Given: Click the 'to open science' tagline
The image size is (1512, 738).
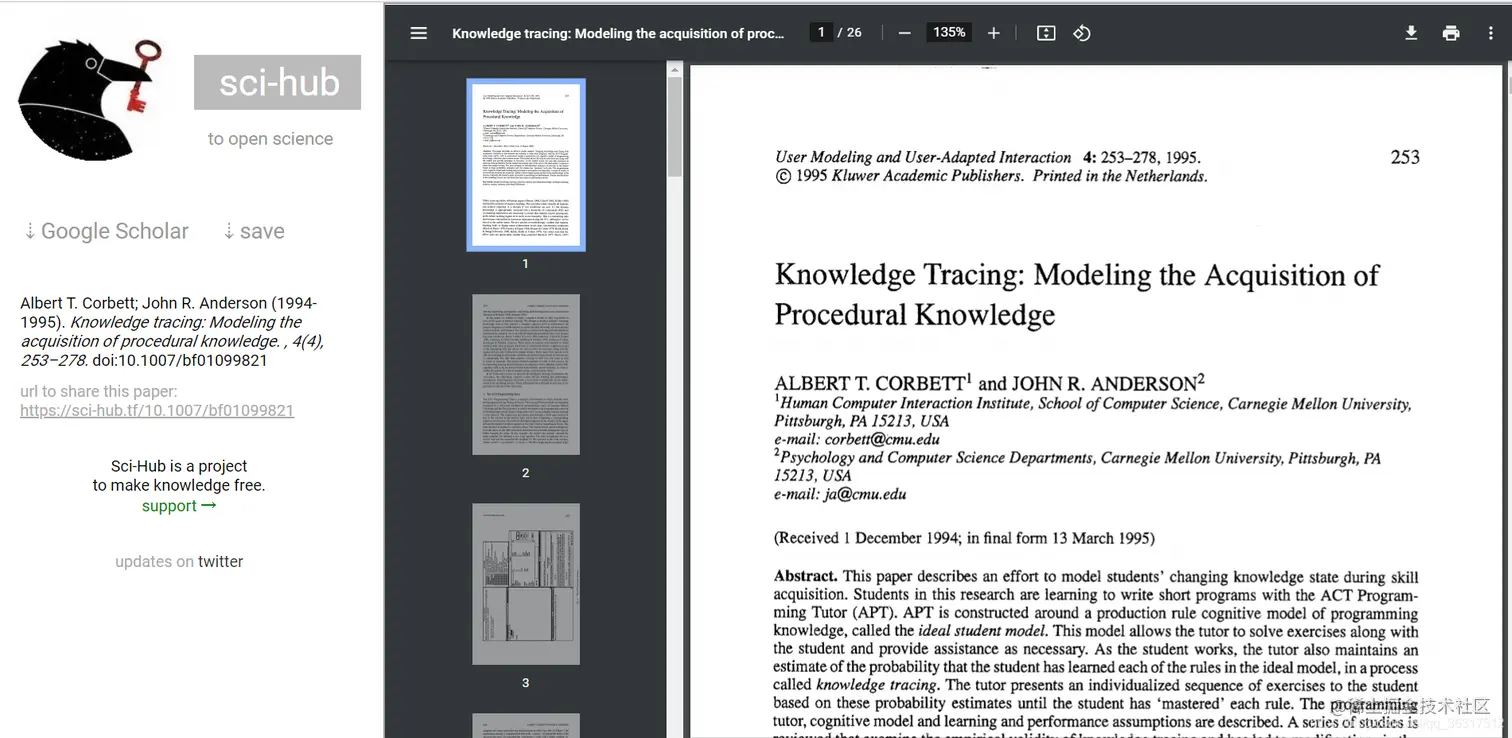Looking at the screenshot, I should coord(270,139).
